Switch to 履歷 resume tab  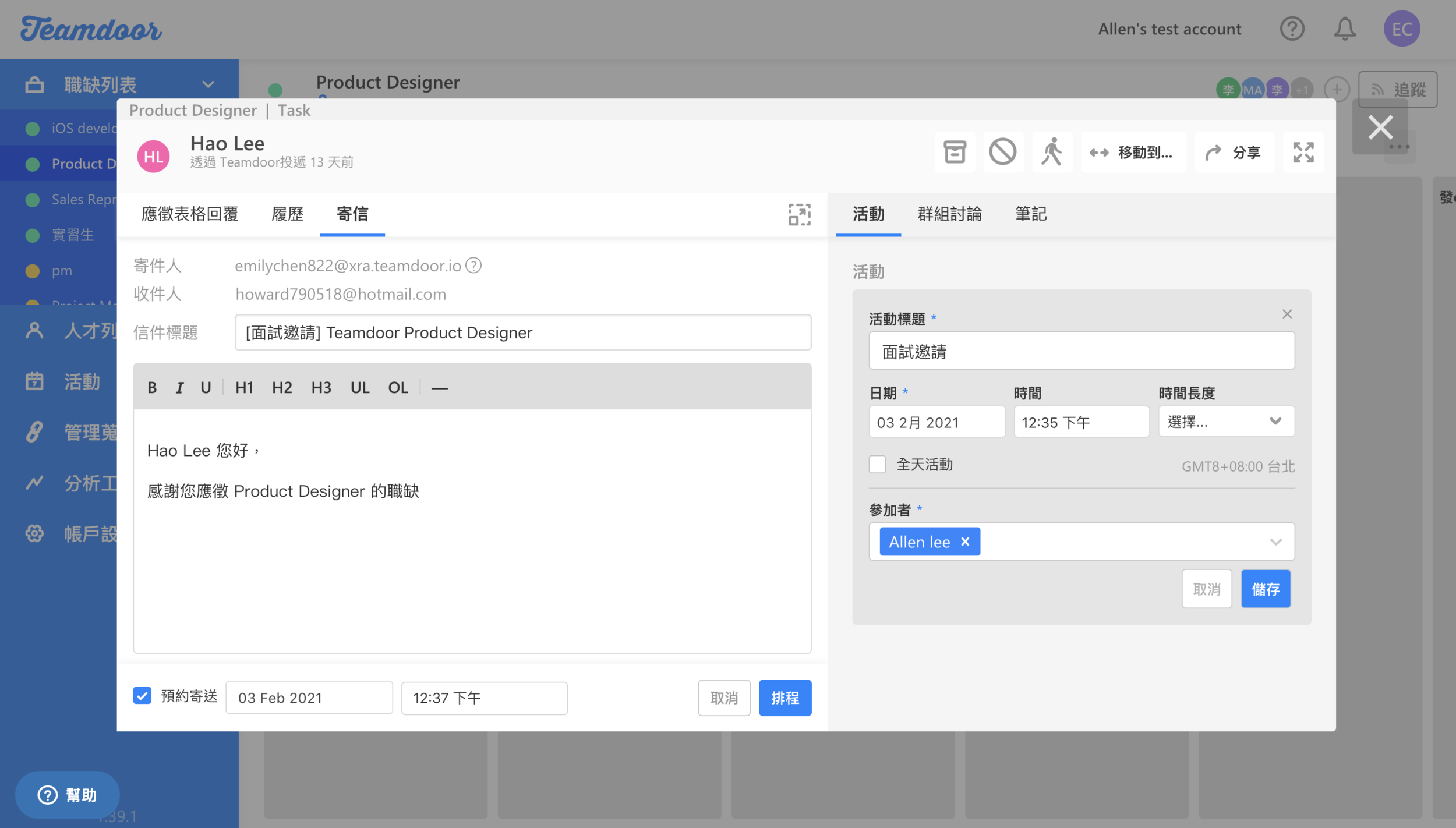tap(287, 214)
